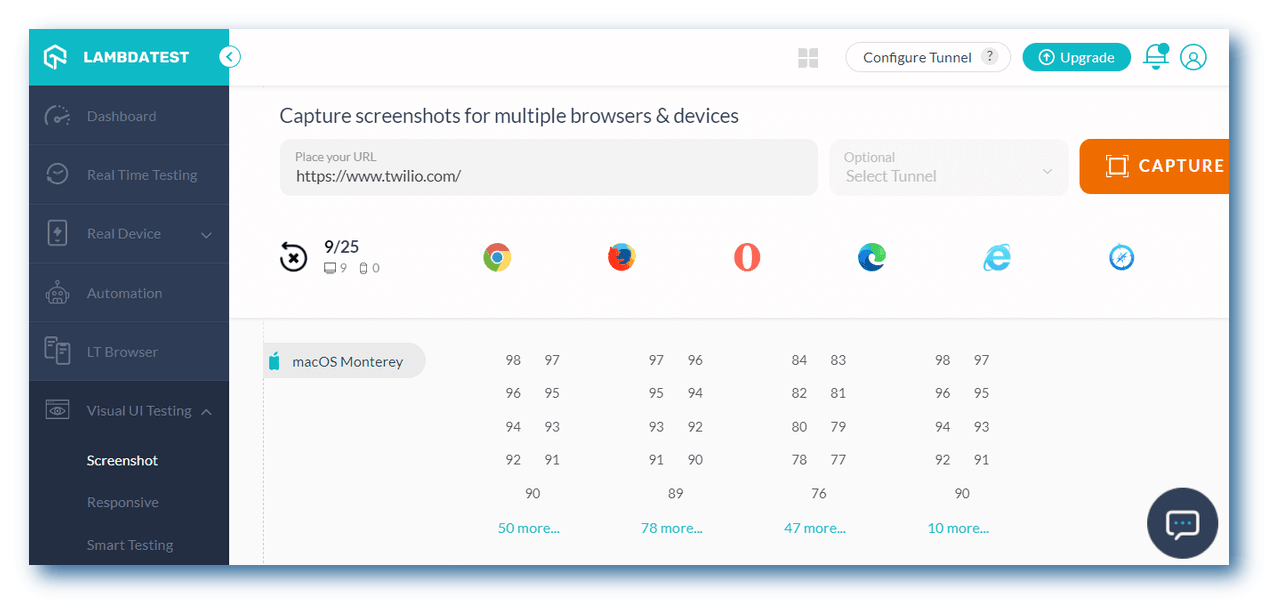Toggle Edge version 98
Viewport: 1278px width, 614px height.
[942, 360]
